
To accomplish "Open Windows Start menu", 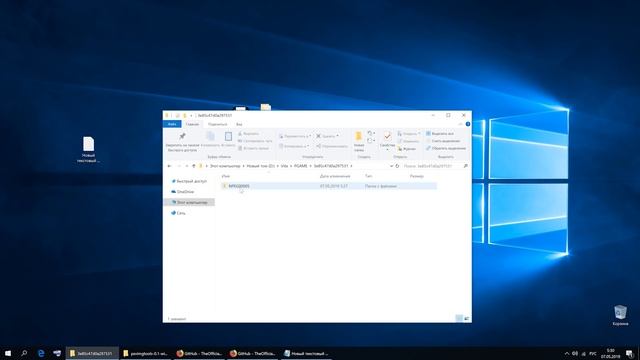I will pos(8,353).
